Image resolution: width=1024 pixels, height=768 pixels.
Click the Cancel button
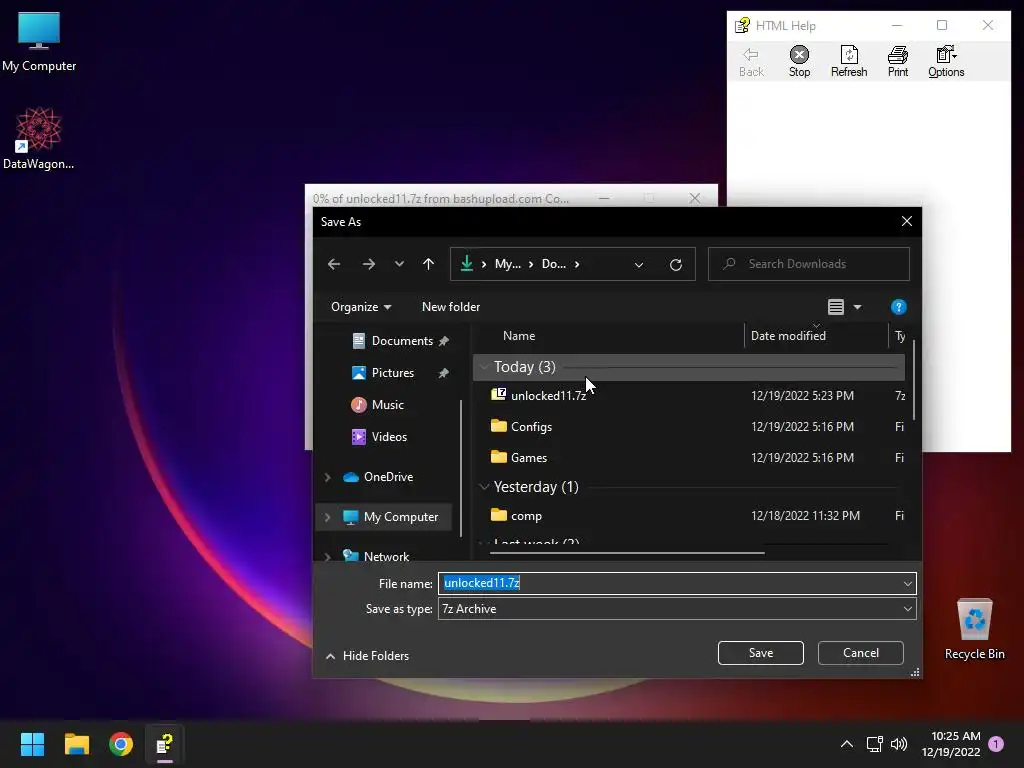pos(860,653)
